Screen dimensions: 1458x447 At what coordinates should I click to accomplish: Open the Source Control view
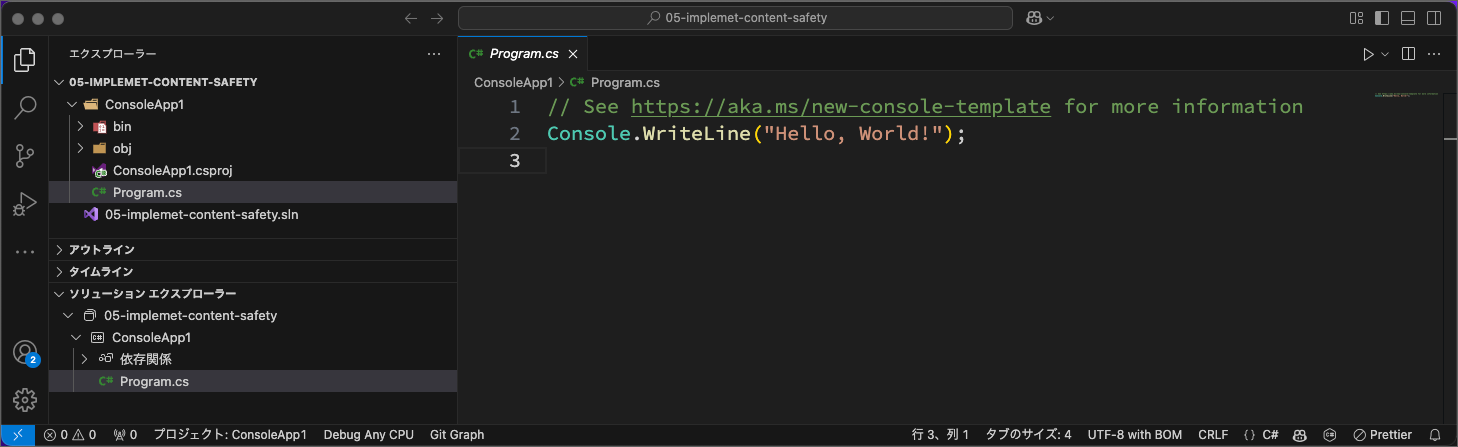24,156
